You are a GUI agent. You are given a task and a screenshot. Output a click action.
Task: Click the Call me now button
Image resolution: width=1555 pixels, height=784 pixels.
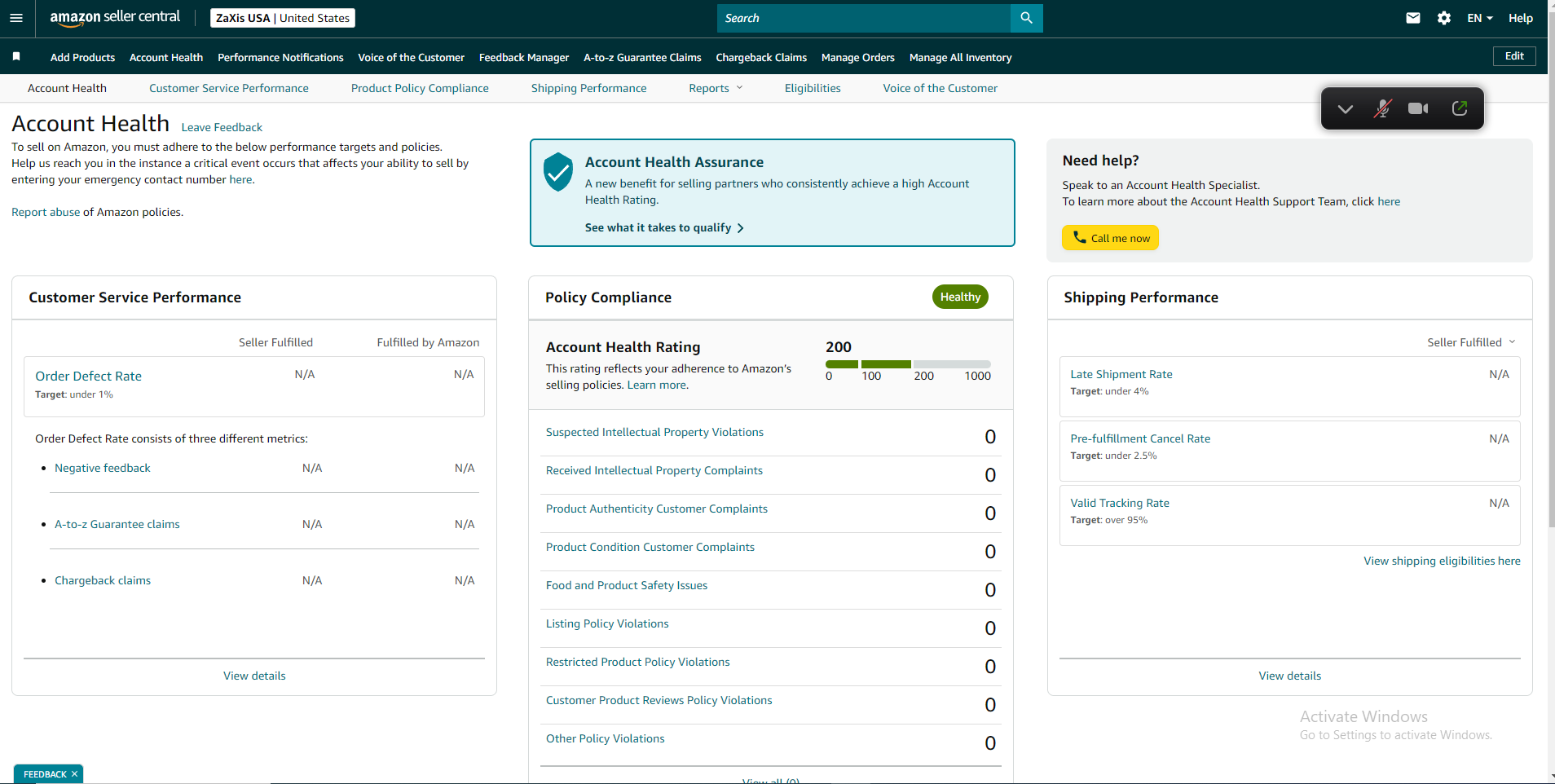tap(1110, 238)
